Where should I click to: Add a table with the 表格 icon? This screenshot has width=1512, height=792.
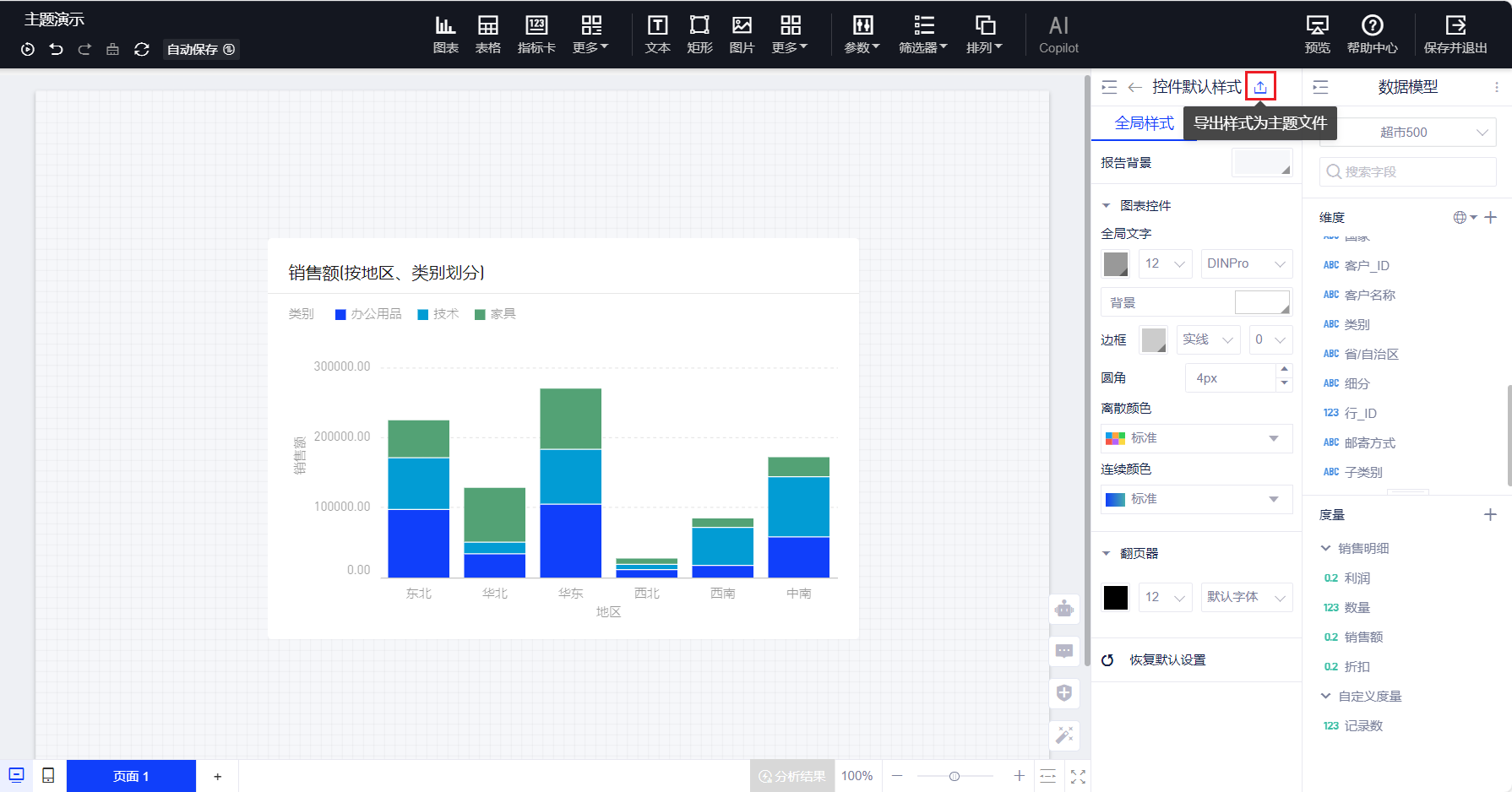pyautogui.click(x=487, y=35)
